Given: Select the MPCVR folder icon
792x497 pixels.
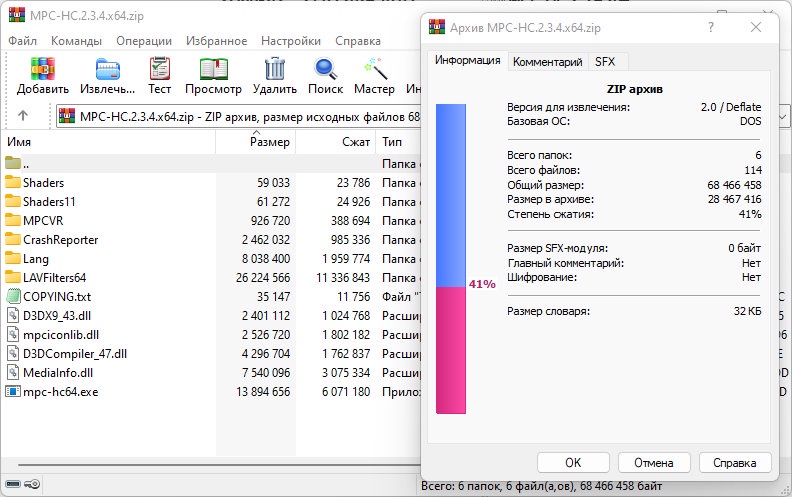Looking at the screenshot, I should point(13,220).
